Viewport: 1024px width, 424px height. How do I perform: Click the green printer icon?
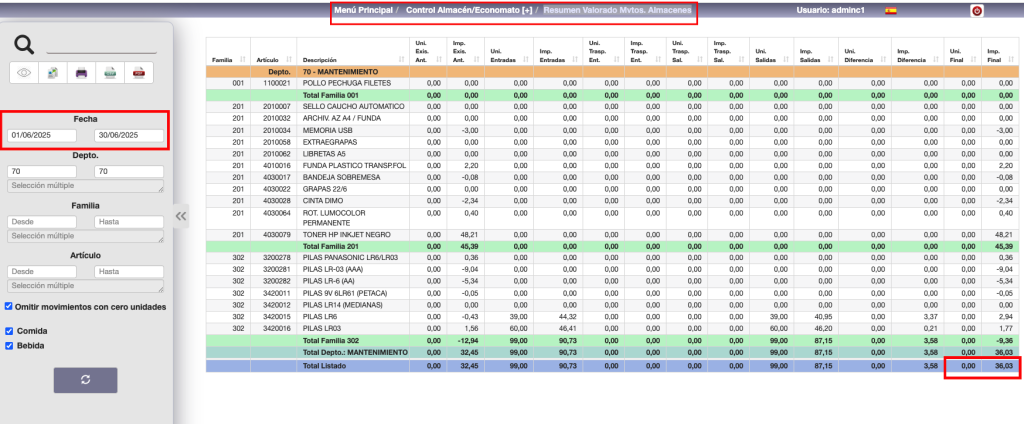point(112,72)
